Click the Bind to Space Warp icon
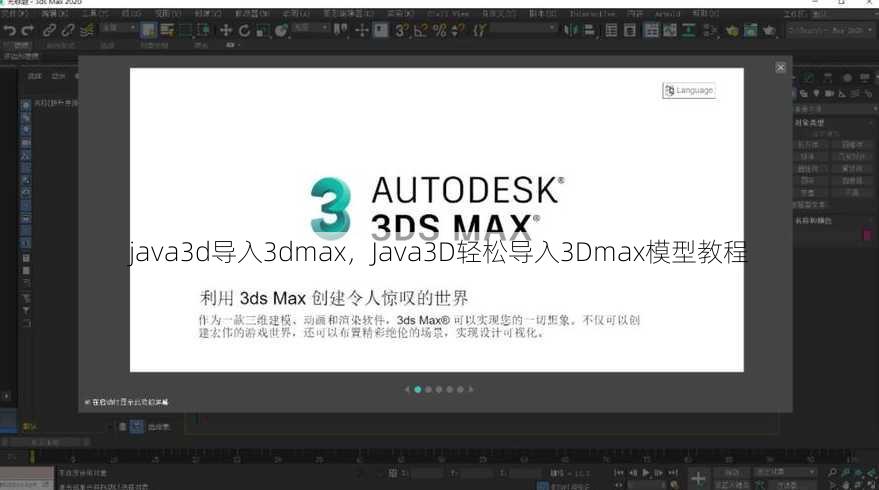This screenshot has width=879, height=490. 87,30
